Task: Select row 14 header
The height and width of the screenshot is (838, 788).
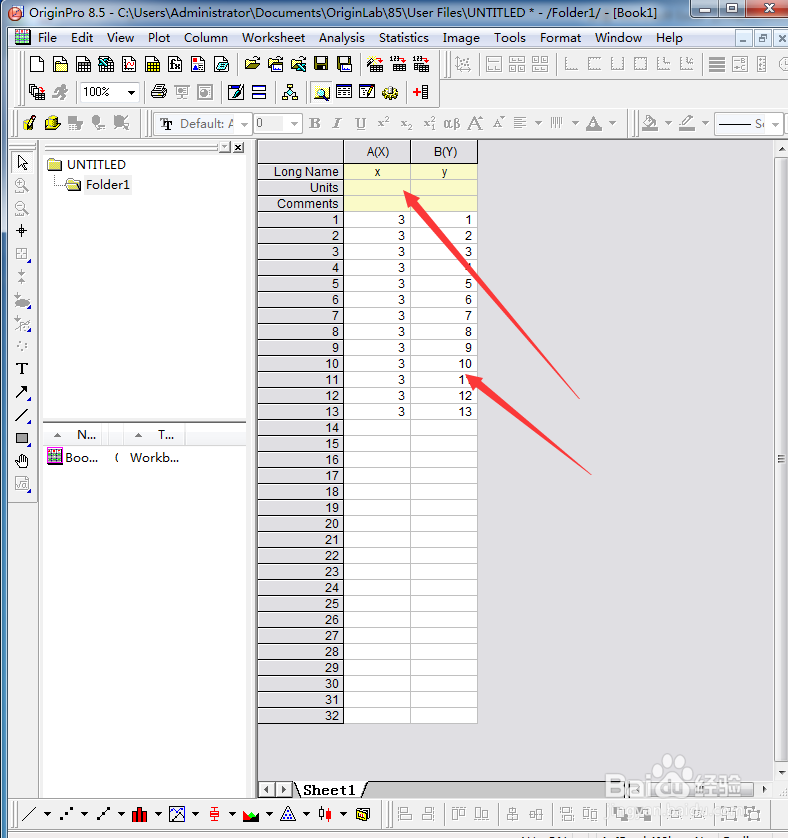Action: pos(300,428)
